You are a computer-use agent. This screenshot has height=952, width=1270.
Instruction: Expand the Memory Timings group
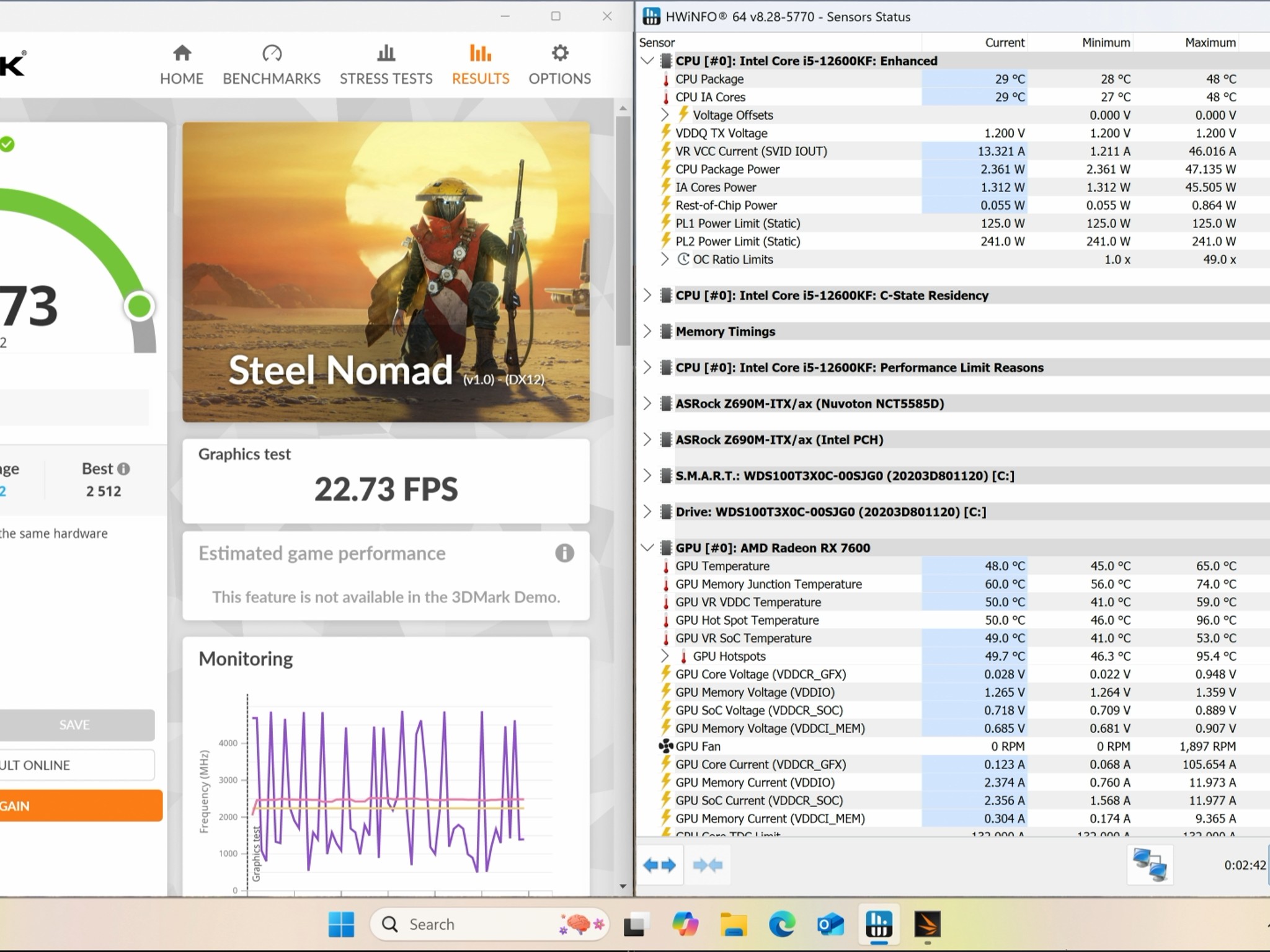(647, 331)
